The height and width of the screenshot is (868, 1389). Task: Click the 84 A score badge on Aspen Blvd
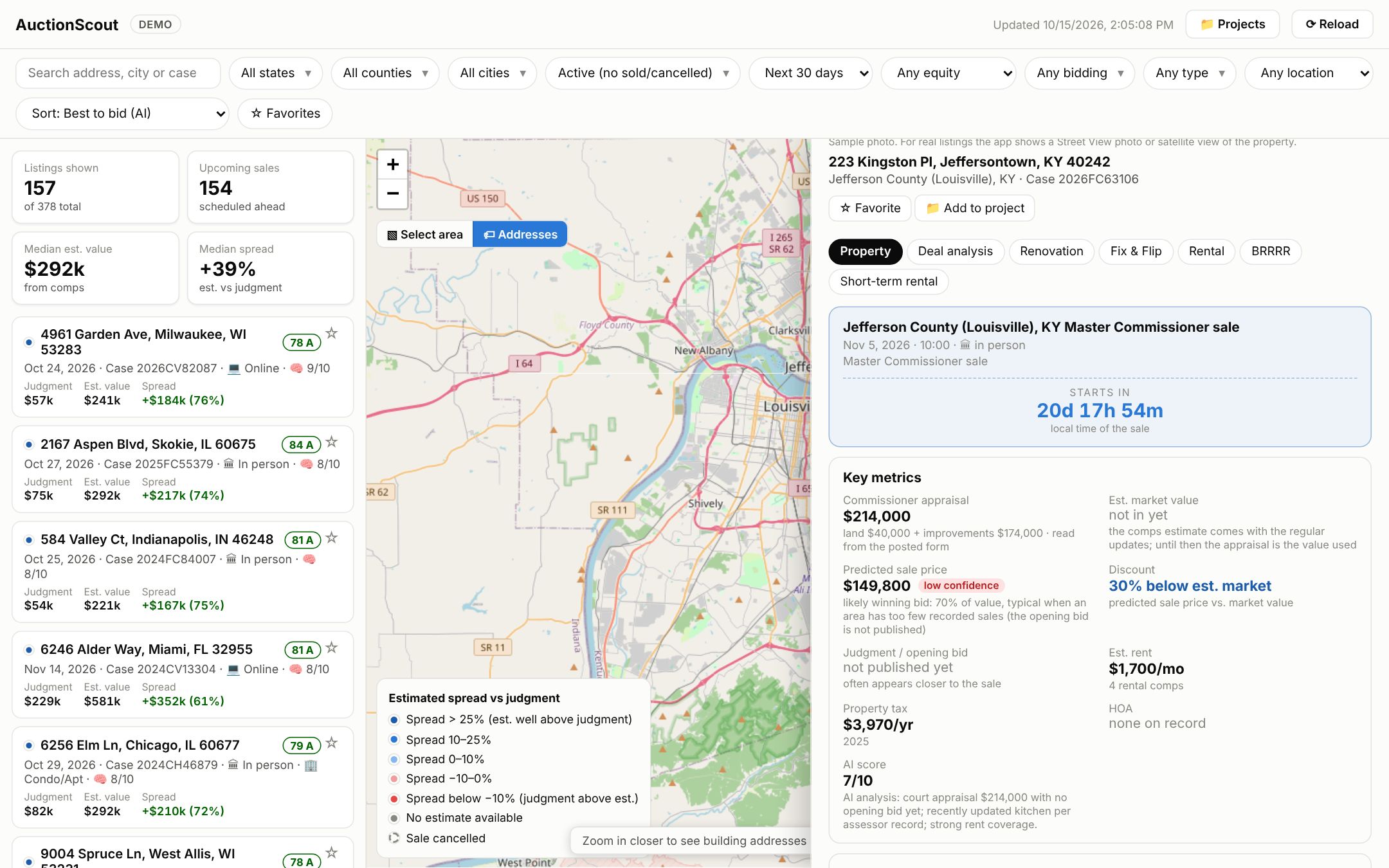301,444
